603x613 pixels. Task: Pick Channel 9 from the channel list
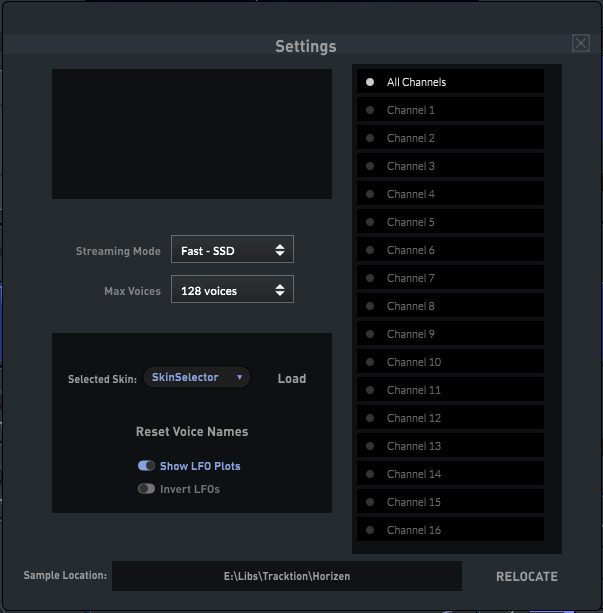(x=450, y=333)
